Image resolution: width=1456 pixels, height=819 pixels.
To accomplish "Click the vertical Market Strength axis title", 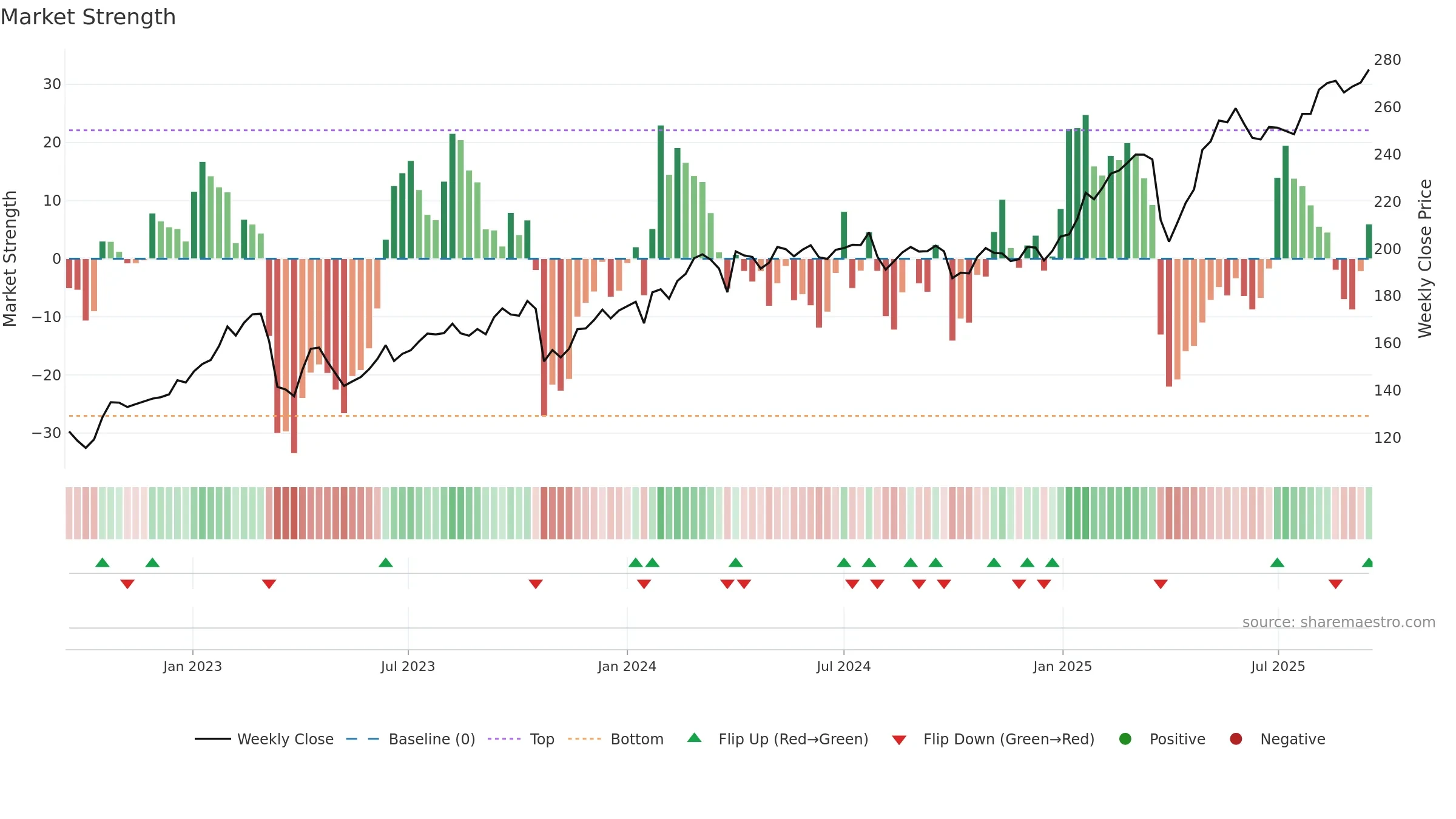I will [10, 258].
